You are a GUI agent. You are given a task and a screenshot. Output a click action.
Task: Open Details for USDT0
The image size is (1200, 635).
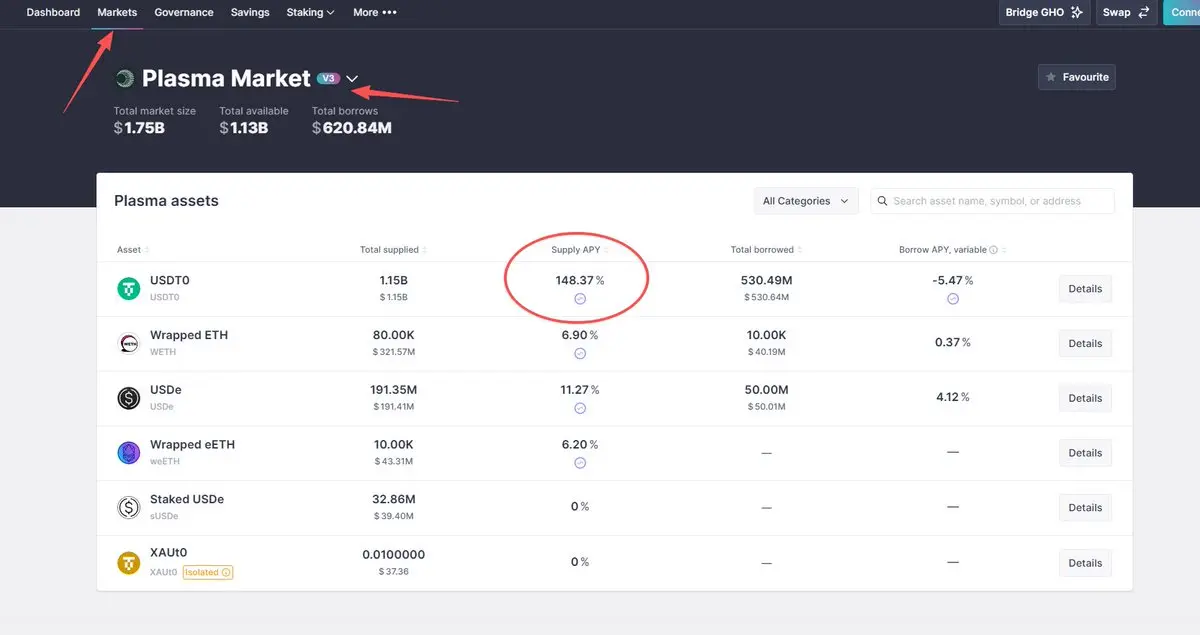pyautogui.click(x=1085, y=289)
